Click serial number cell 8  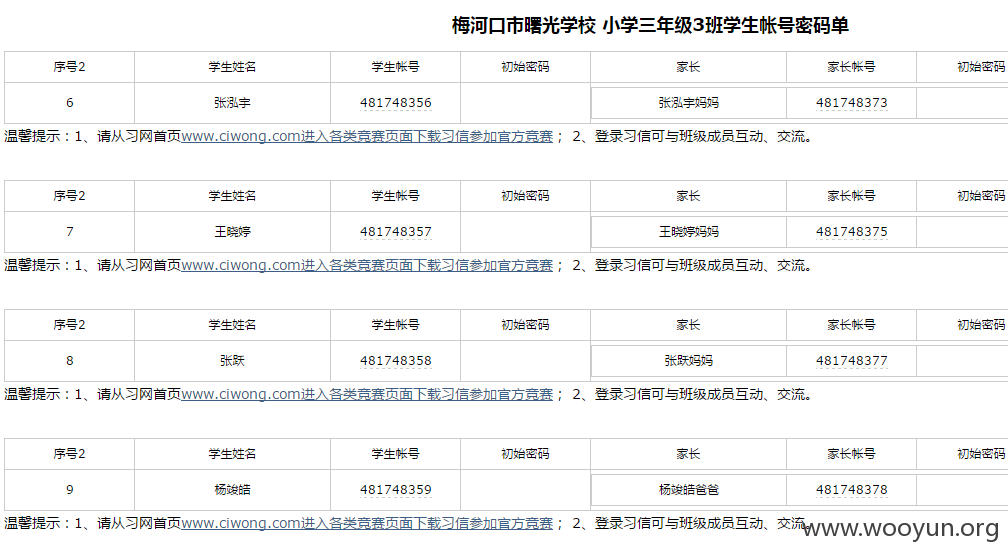pos(69,361)
